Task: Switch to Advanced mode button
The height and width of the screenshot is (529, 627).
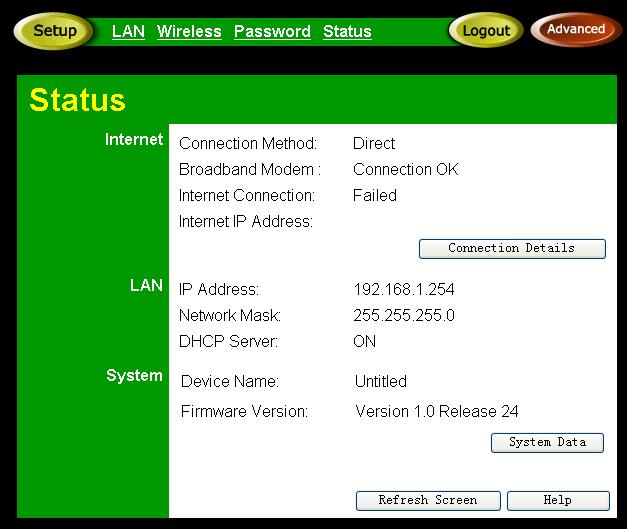Action: [576, 29]
